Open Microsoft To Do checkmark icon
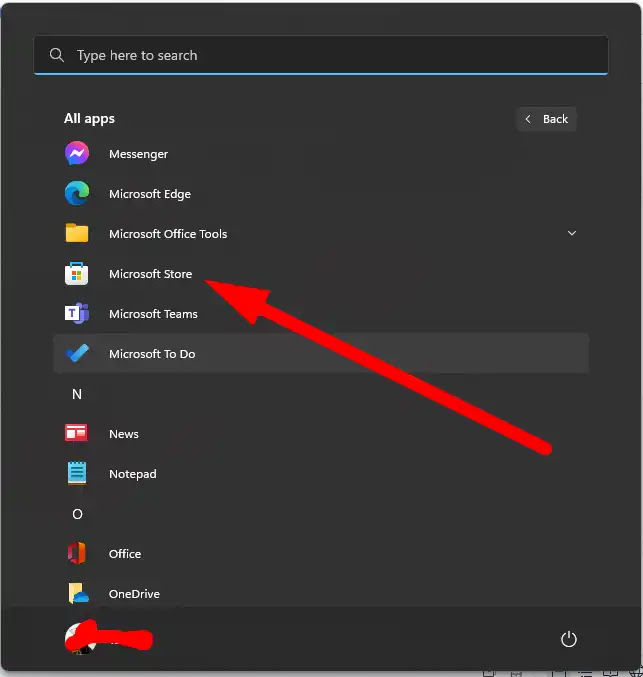Viewport: 643px width, 677px height. pyautogui.click(x=77, y=353)
